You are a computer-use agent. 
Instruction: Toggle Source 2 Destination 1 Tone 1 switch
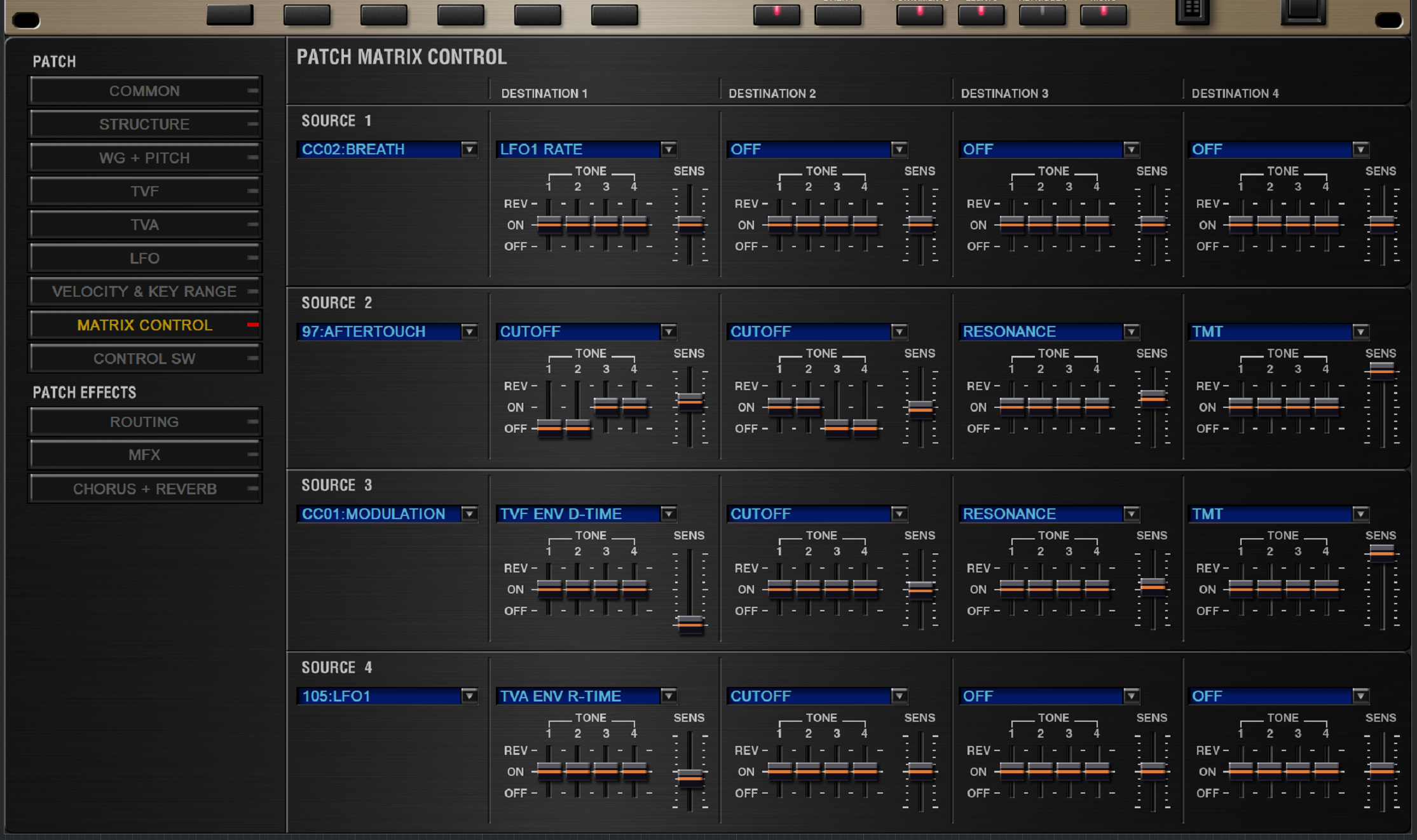[x=549, y=428]
